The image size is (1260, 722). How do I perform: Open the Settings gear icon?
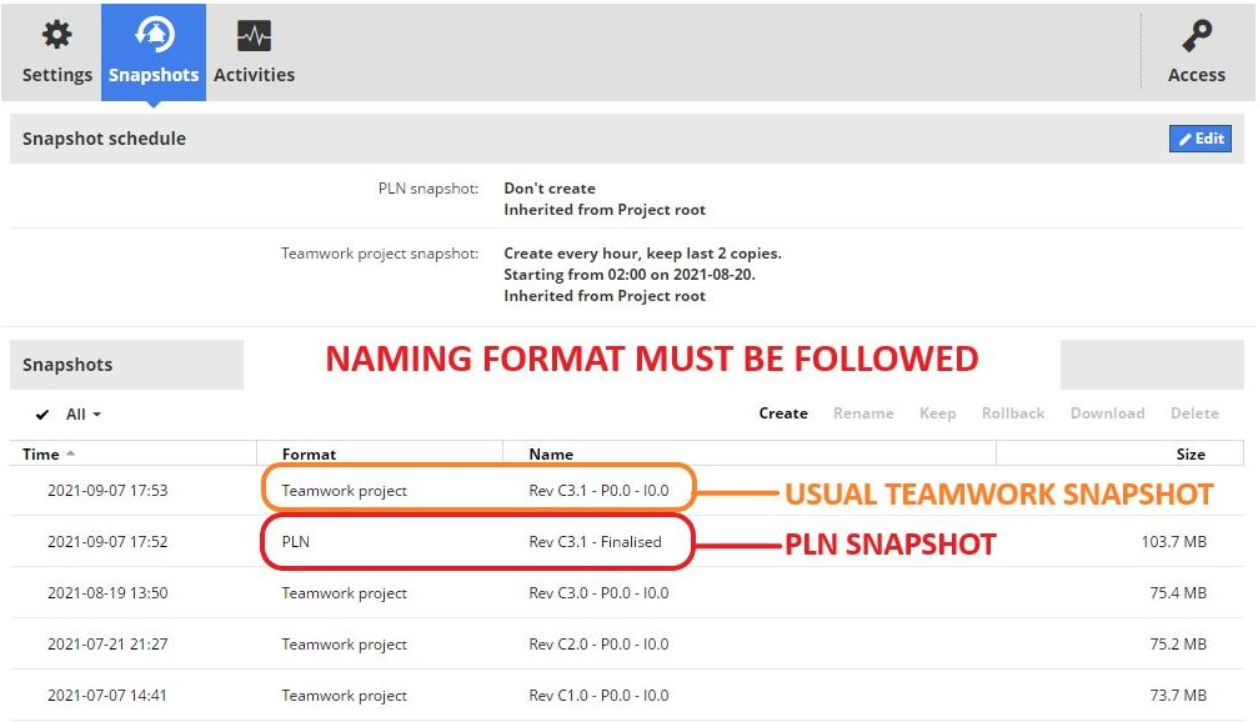pos(57,37)
